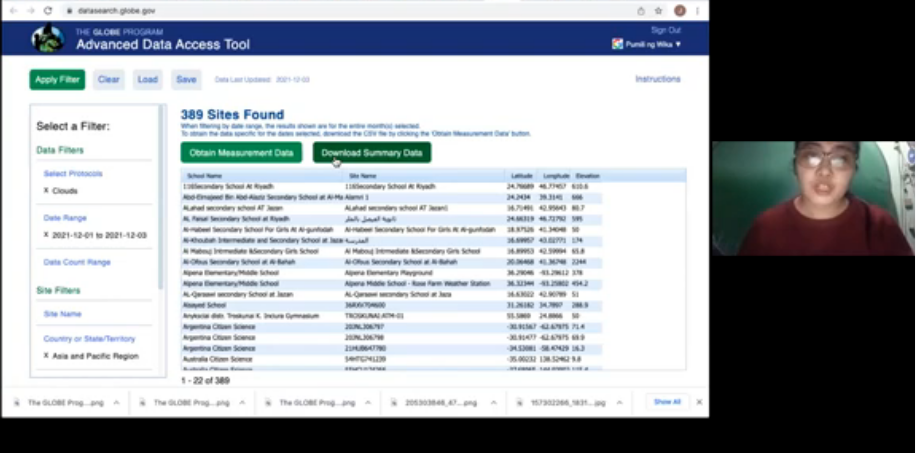The image size is (916, 453).
Task: Select ALahad secondary school AT Jazan row
Action: pyautogui.click(x=391, y=208)
